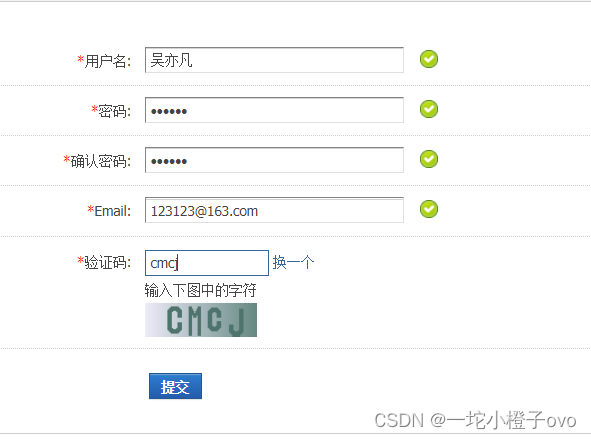Click the green checkmark beside the 密码 field
The width and height of the screenshot is (591, 439).
pyautogui.click(x=429, y=109)
